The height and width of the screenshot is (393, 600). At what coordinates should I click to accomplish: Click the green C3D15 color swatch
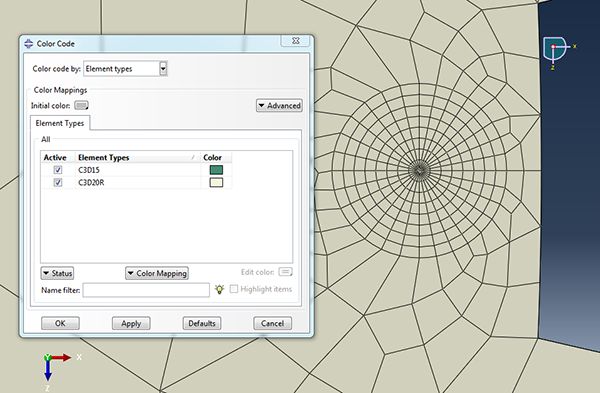pos(216,170)
